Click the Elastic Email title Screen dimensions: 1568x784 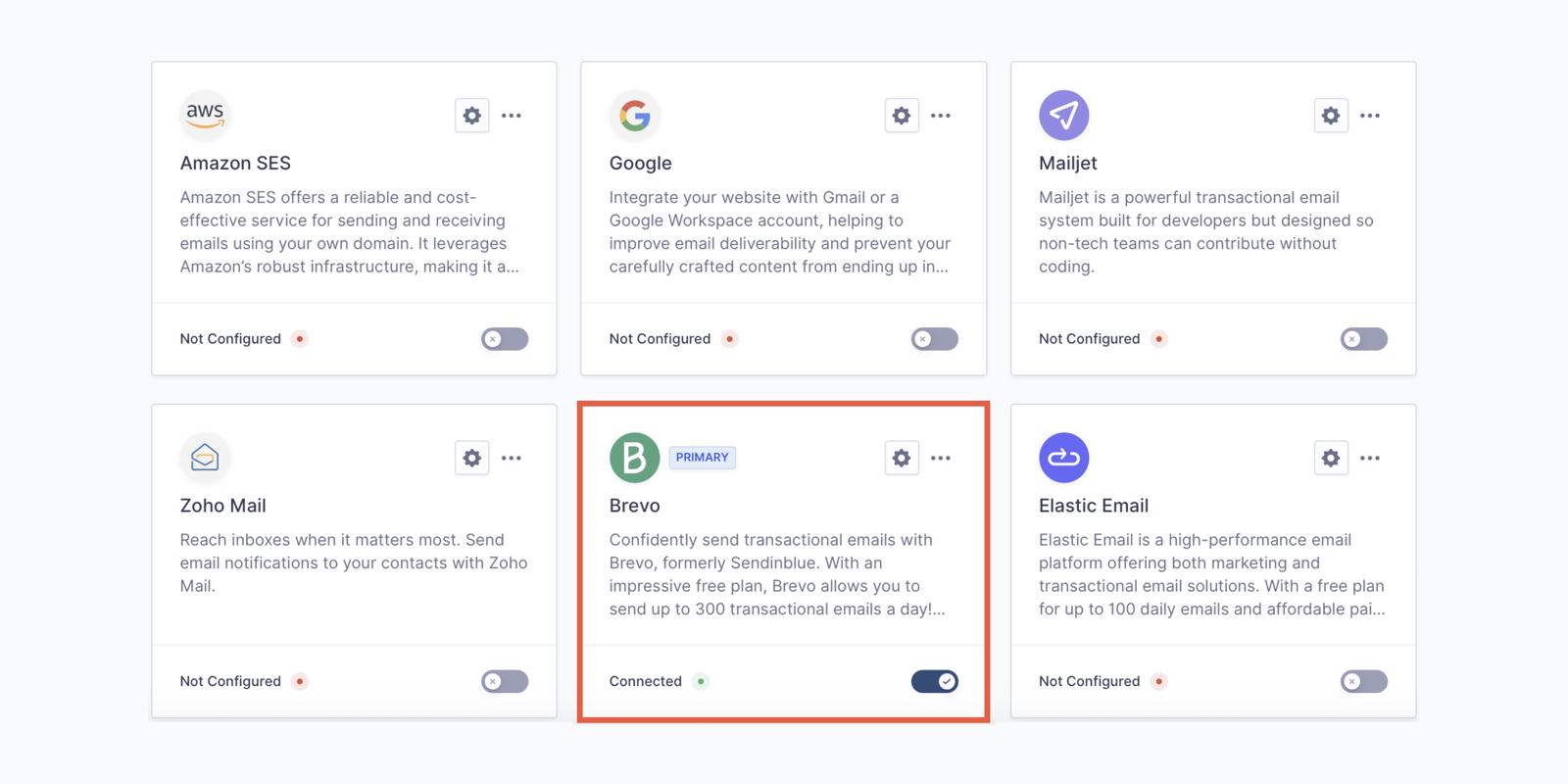pyautogui.click(x=1093, y=506)
